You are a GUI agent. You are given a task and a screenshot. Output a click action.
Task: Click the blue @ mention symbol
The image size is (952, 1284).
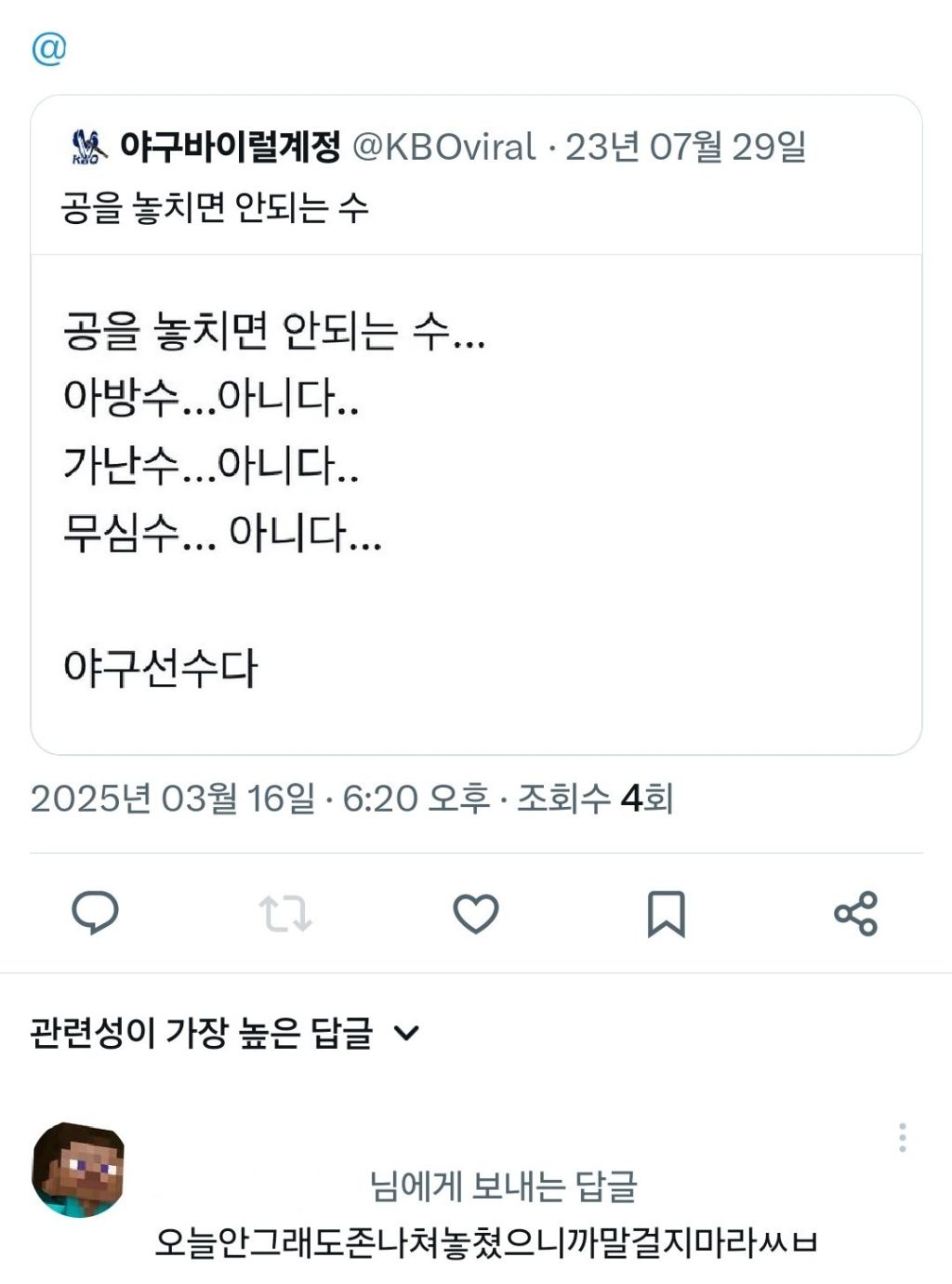49,48
